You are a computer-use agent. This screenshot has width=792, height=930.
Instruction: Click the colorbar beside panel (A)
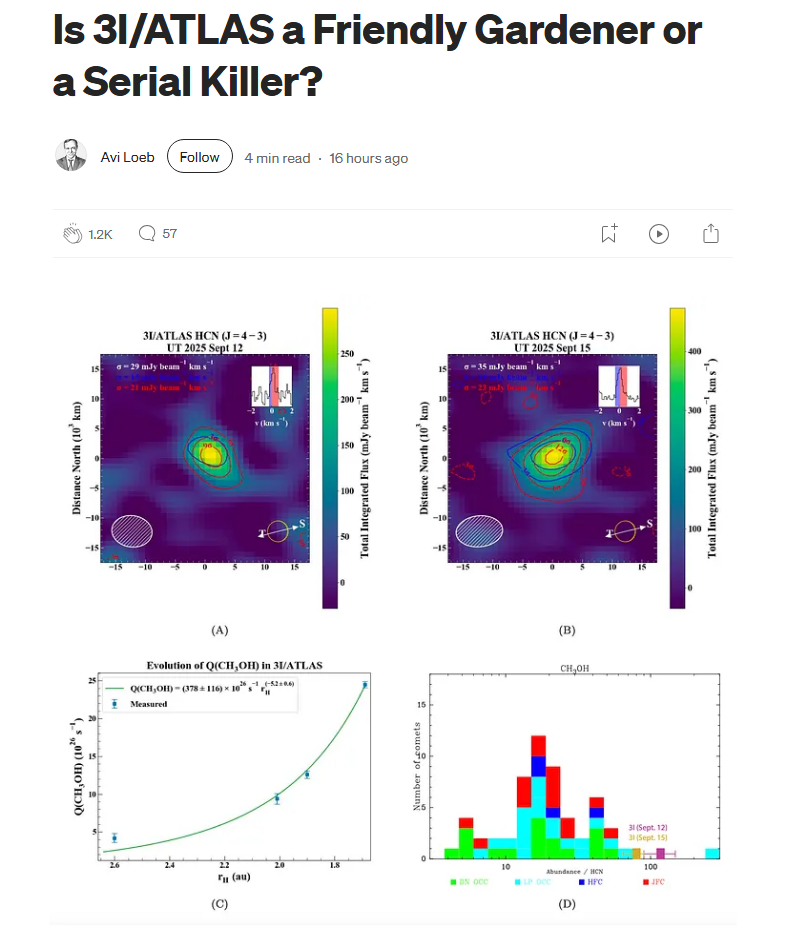[x=332, y=458]
